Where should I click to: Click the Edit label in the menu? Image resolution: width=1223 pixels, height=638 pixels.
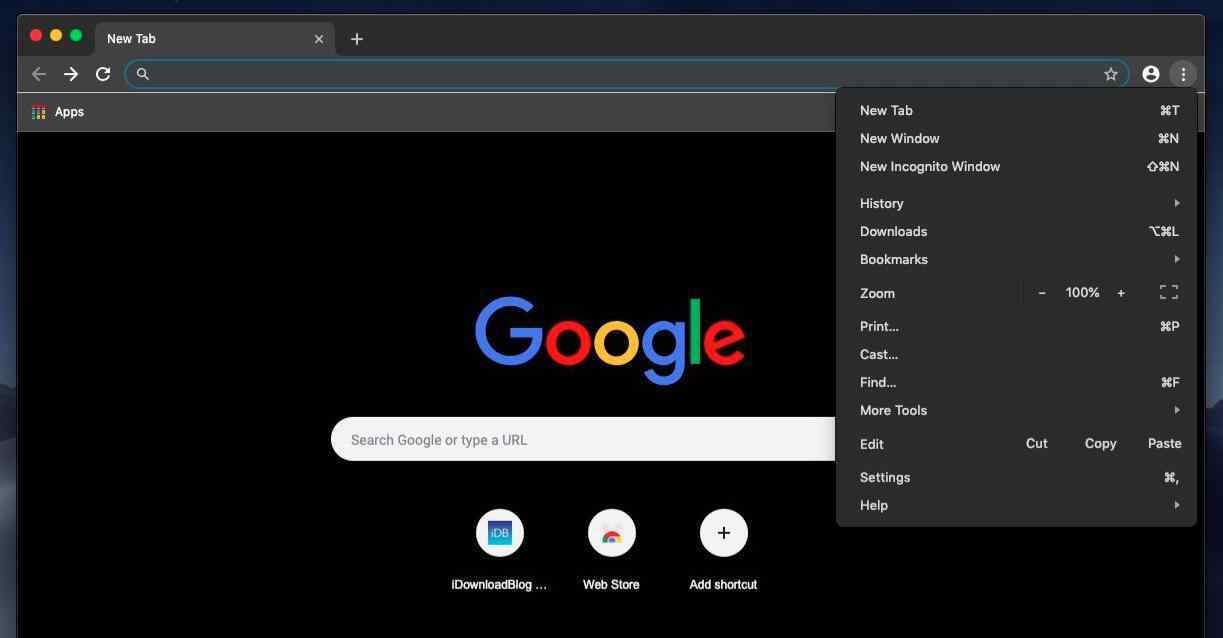[x=871, y=444]
